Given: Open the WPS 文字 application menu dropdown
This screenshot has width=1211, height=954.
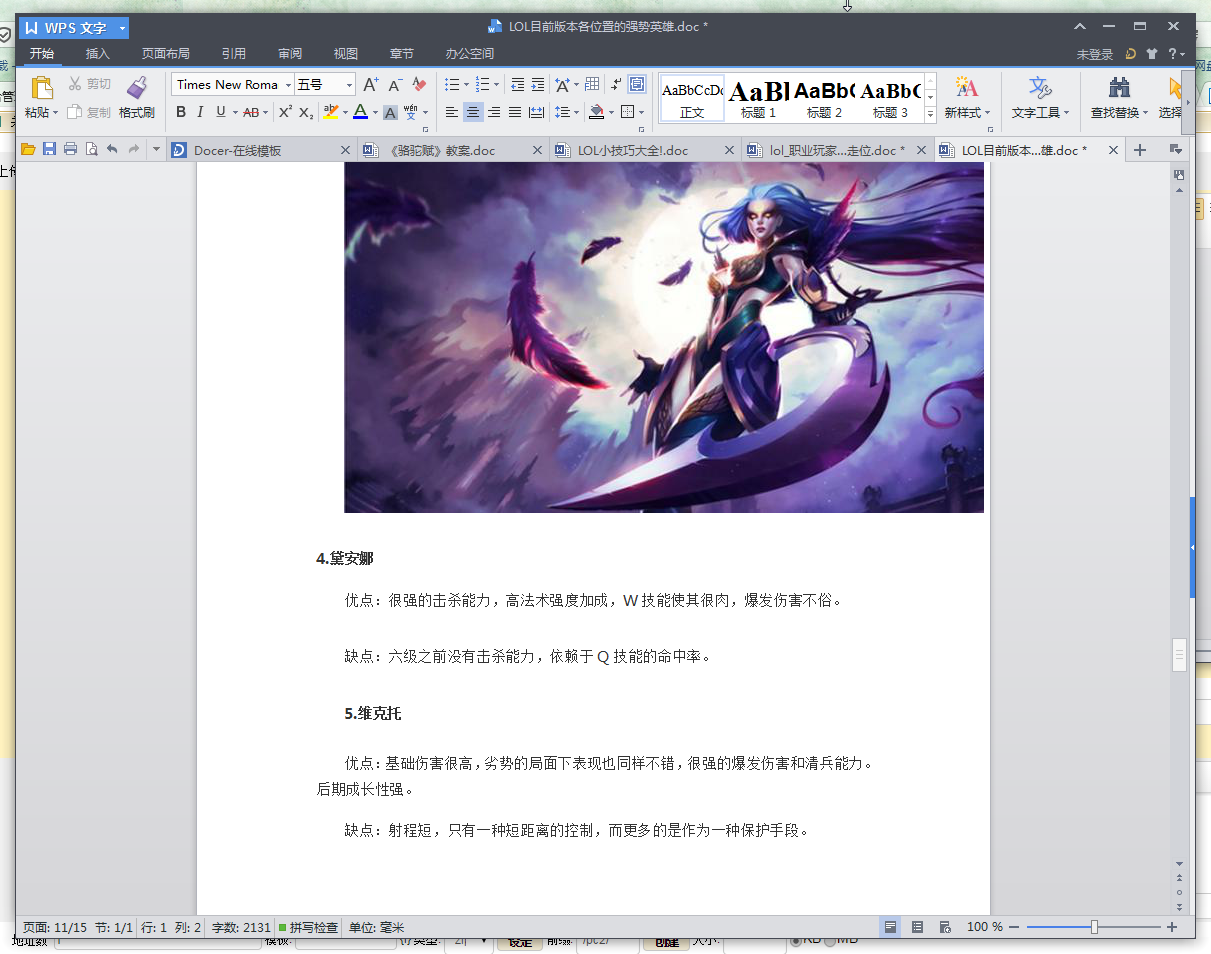Looking at the screenshot, I should (122, 28).
